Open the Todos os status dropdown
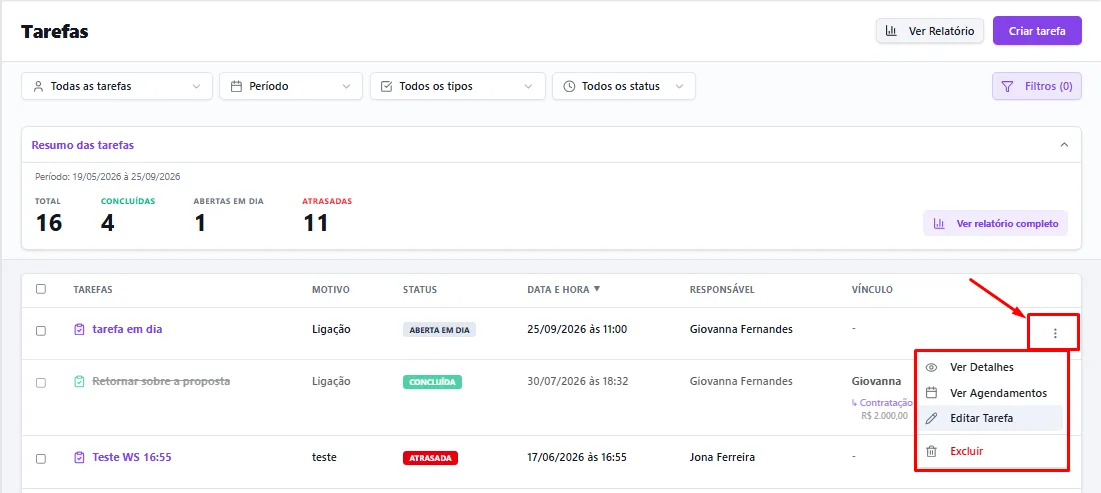The height and width of the screenshot is (493, 1101). click(624, 86)
